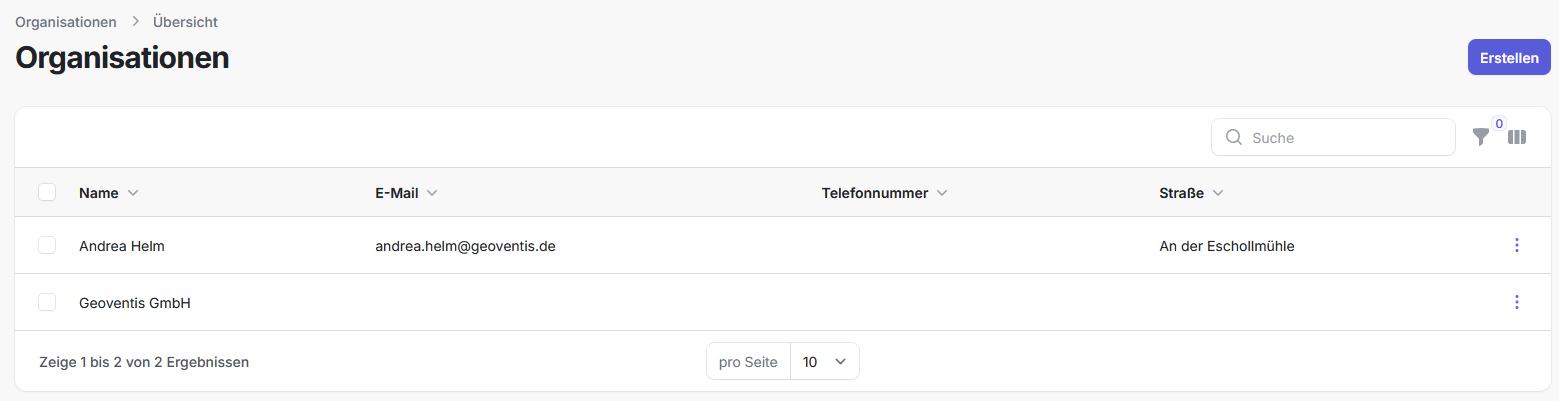The height and width of the screenshot is (401, 1559).
Task: Go to Organisationen breadcrumb link
Action: pyautogui.click(x=65, y=21)
